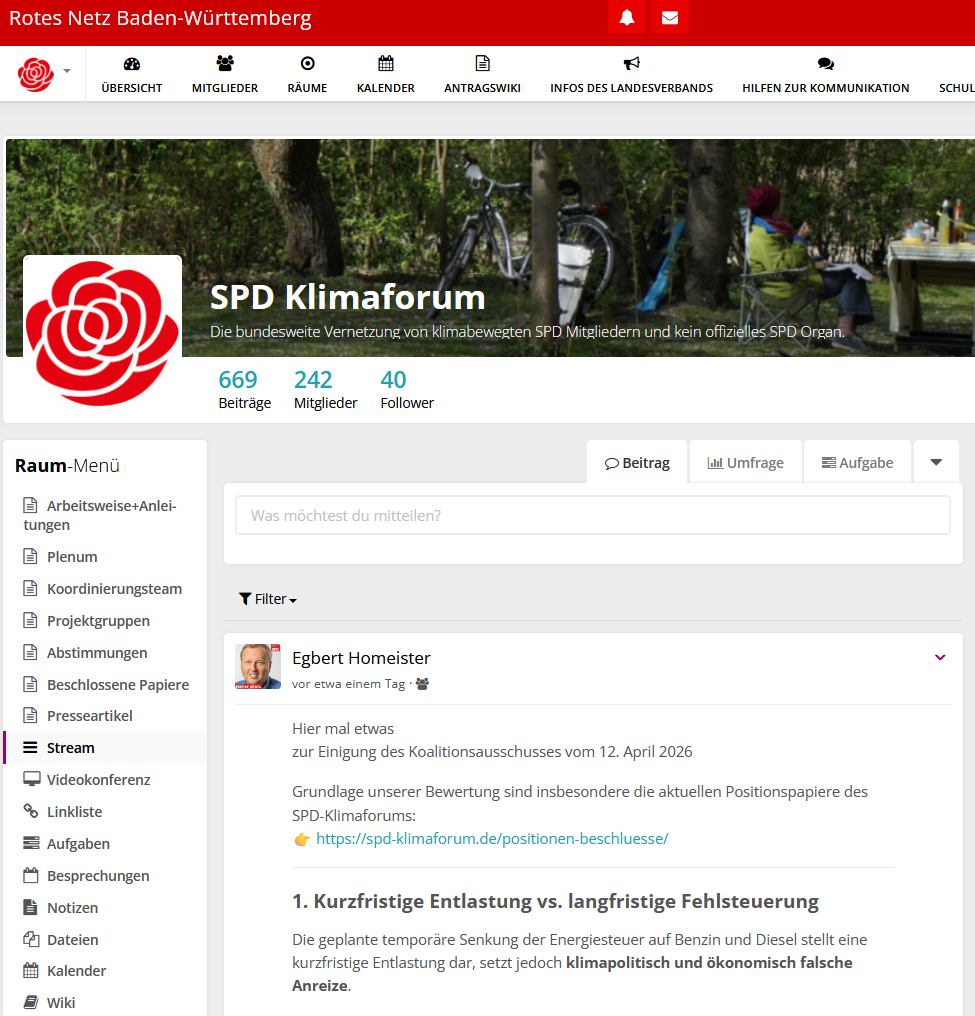This screenshot has height=1016, width=975.
Task: Select Videokonferenz in Raum-Menü
Action: [x=98, y=780]
